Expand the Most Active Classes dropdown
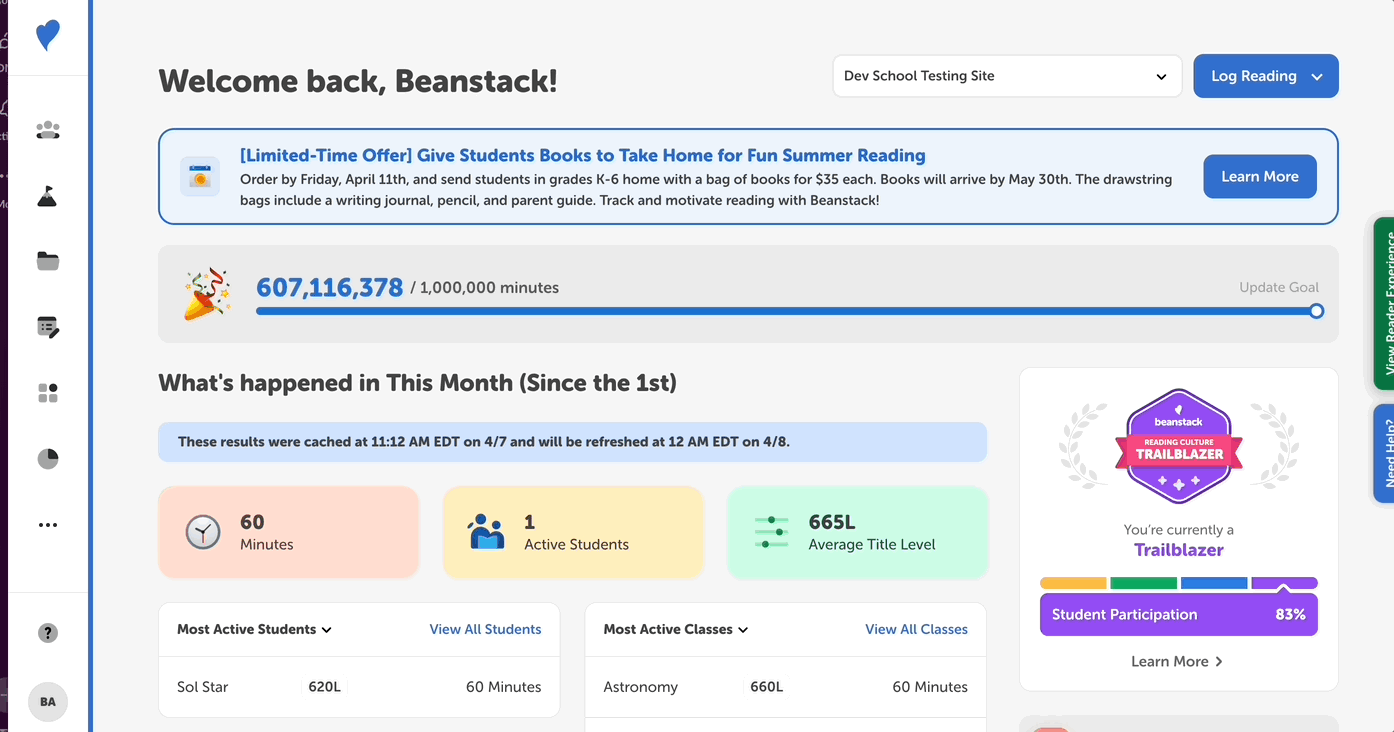 675,629
